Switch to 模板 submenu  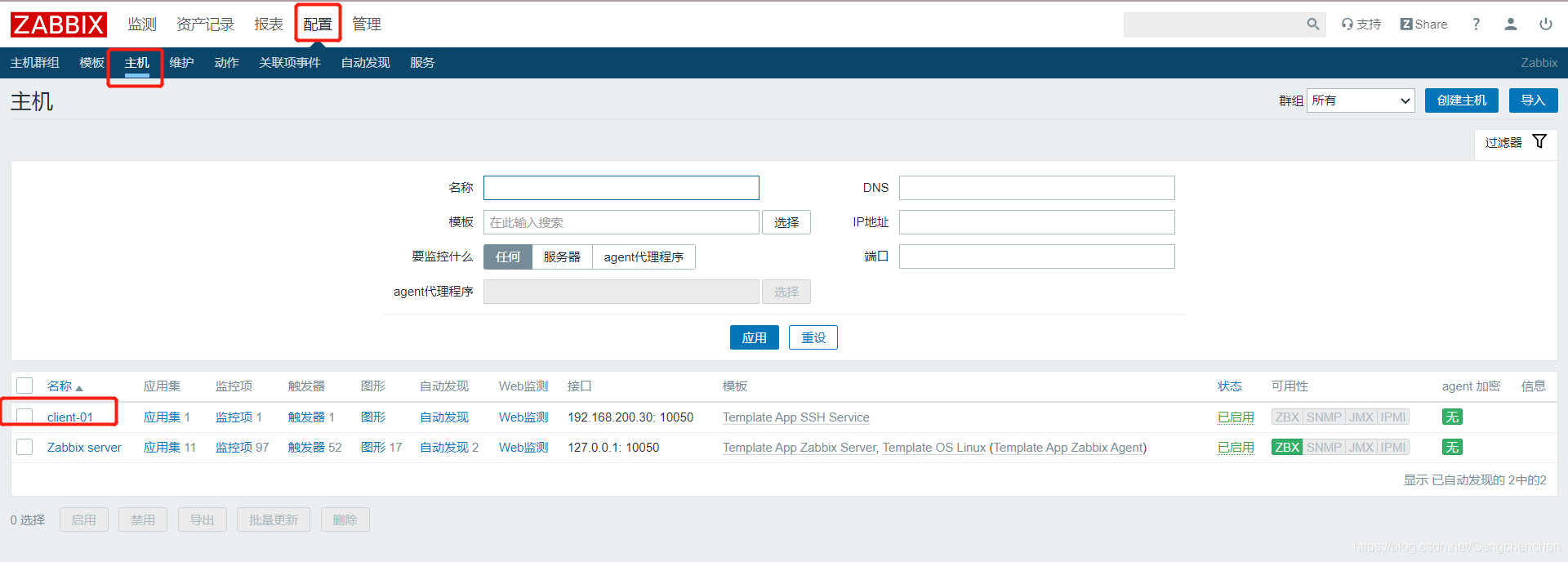91,63
